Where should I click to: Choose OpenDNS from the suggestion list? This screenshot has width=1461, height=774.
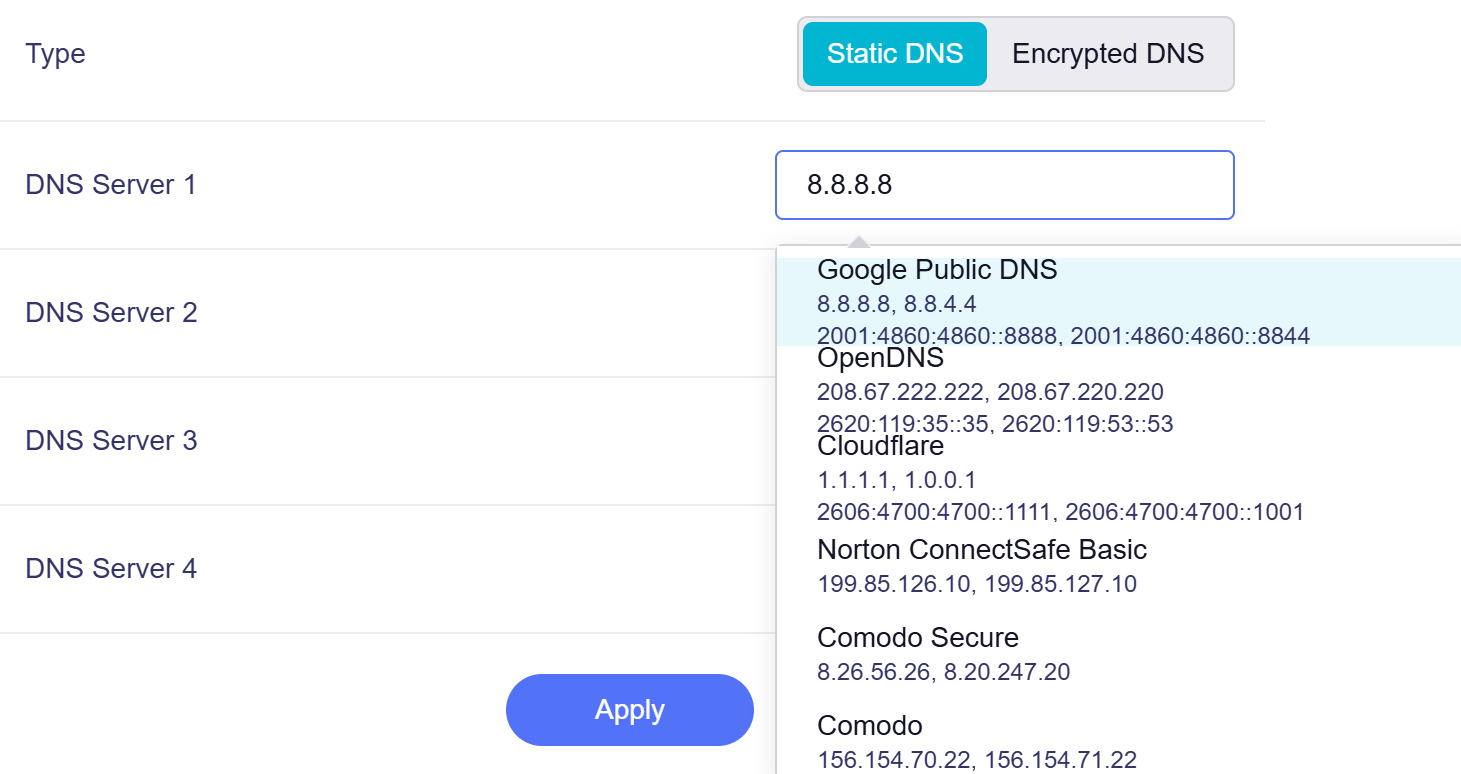click(1119, 390)
